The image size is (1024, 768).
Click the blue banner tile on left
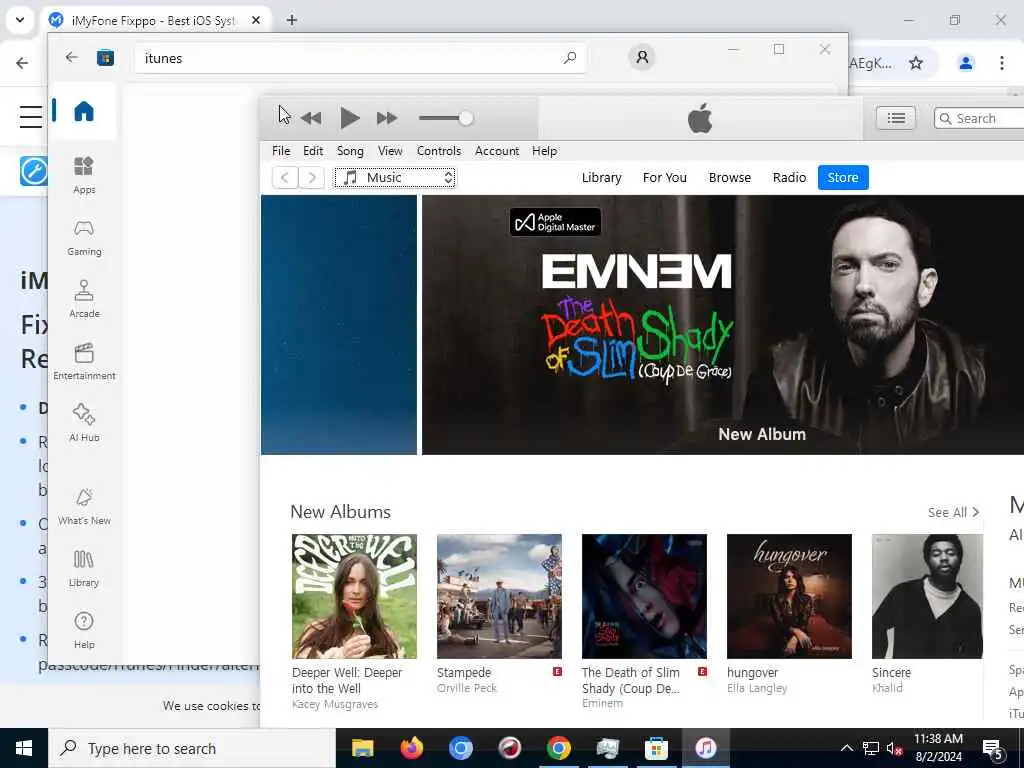(339, 325)
